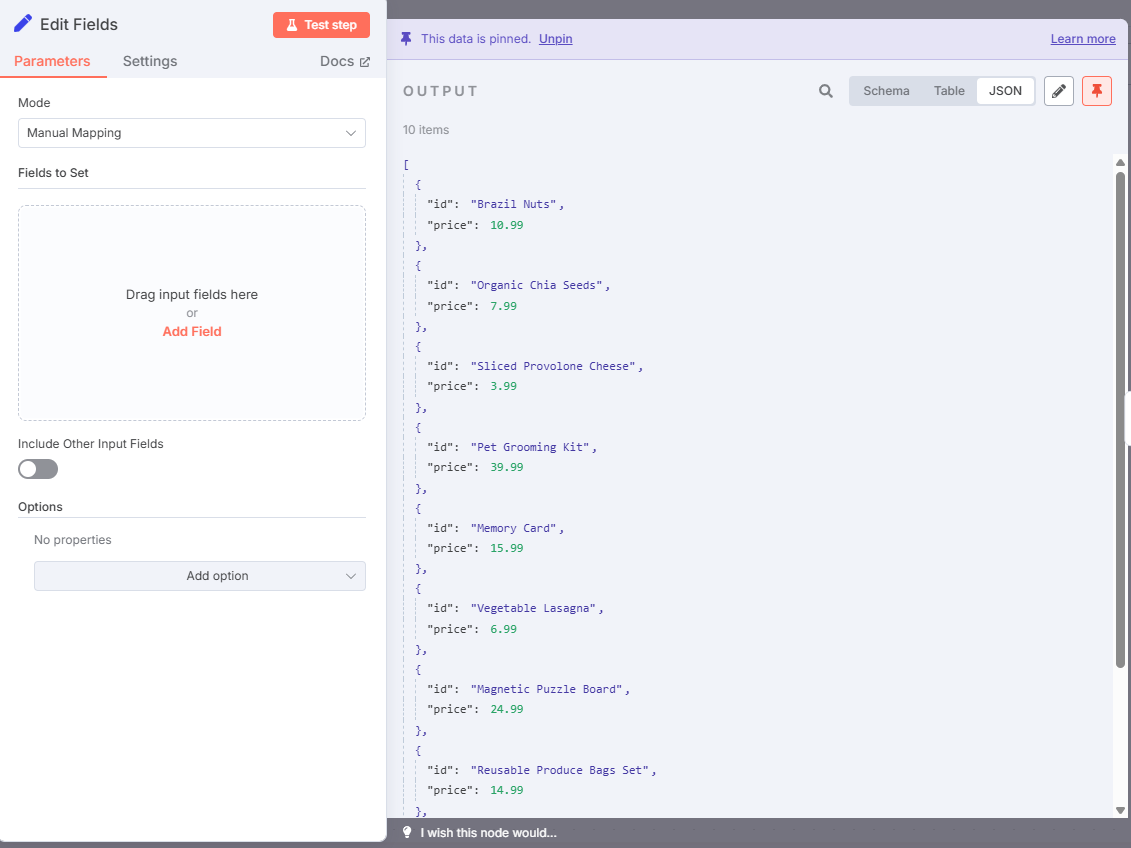Select the price value 6.99
Image resolution: width=1131 pixels, height=848 pixels.
503,629
